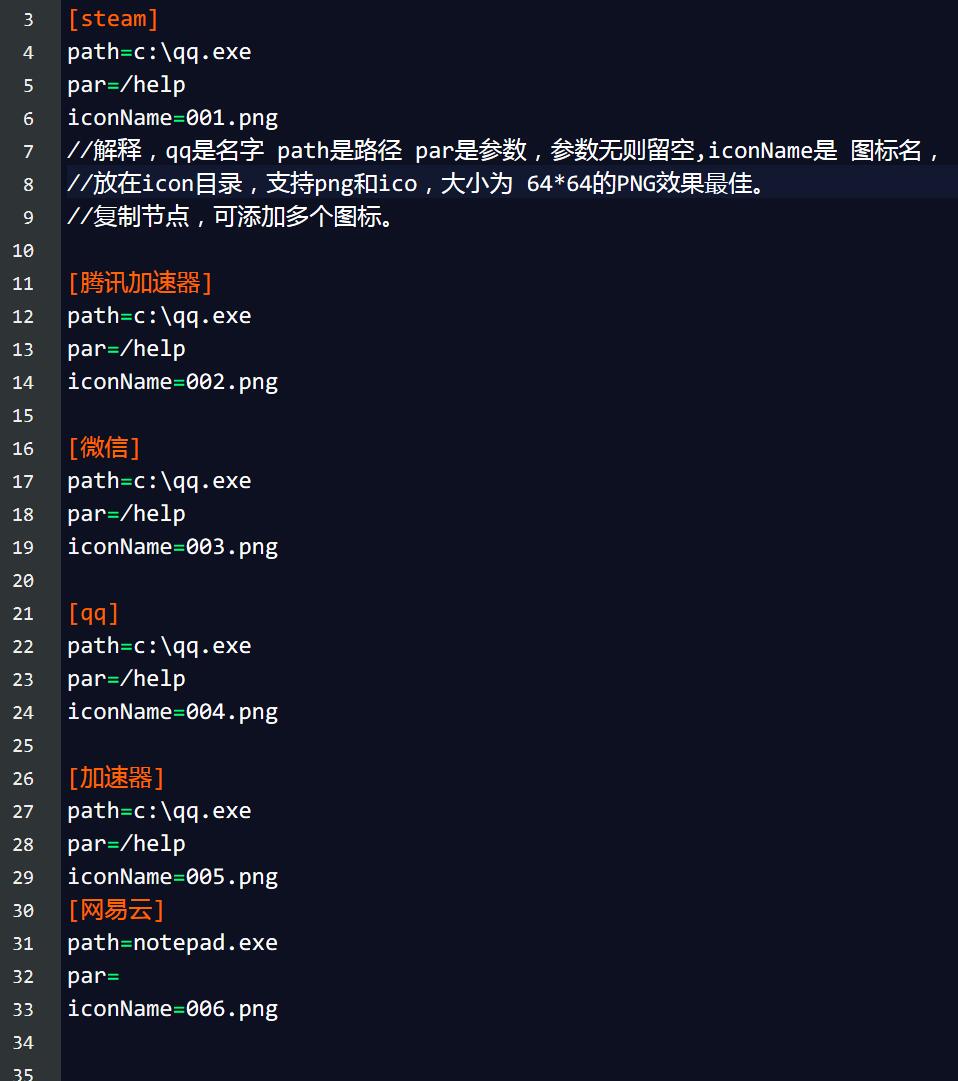Click iconName=003.png text
Screen dimensions: 958x1081
(172, 547)
